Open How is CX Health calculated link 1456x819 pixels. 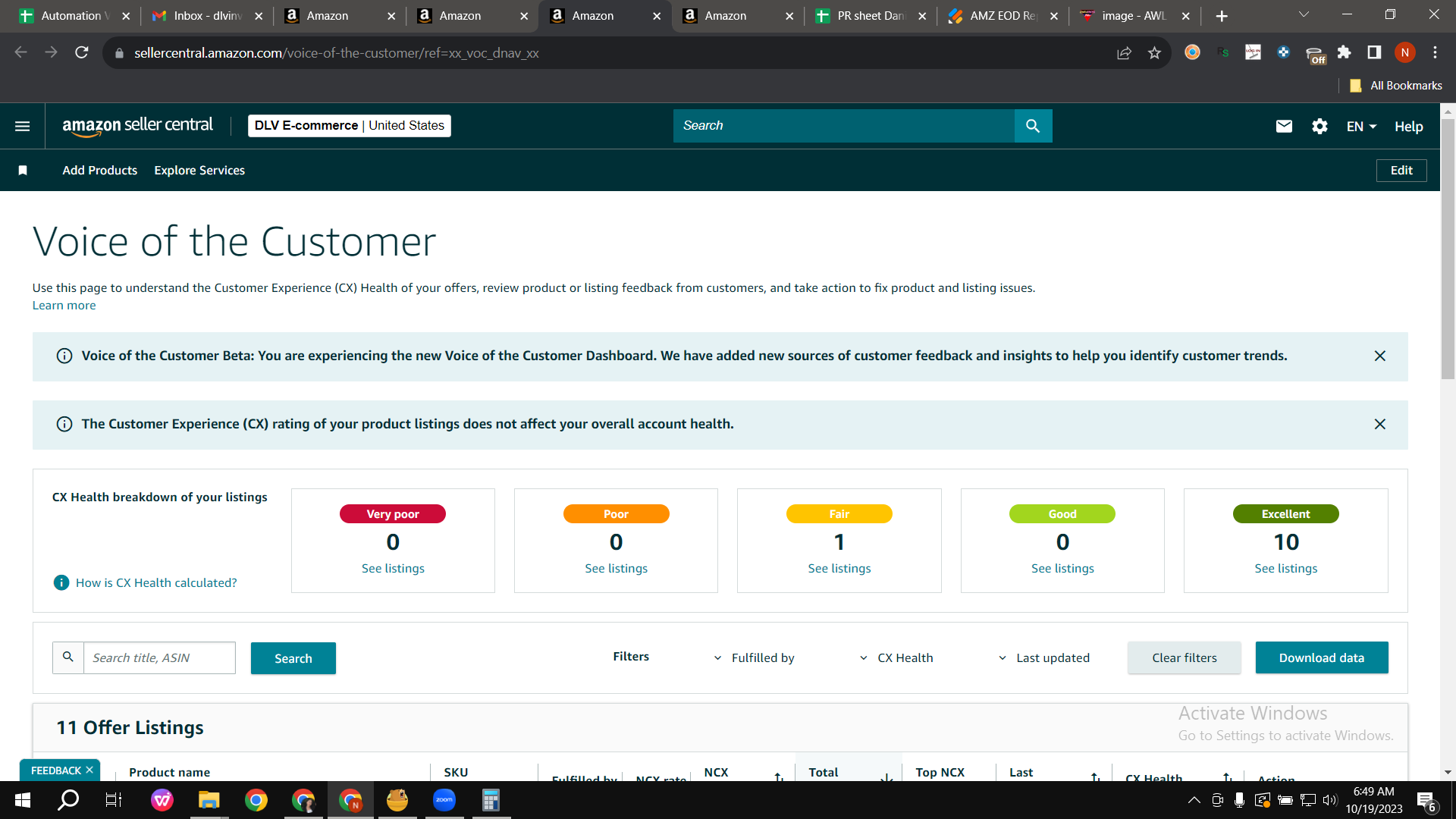pyautogui.click(x=156, y=583)
